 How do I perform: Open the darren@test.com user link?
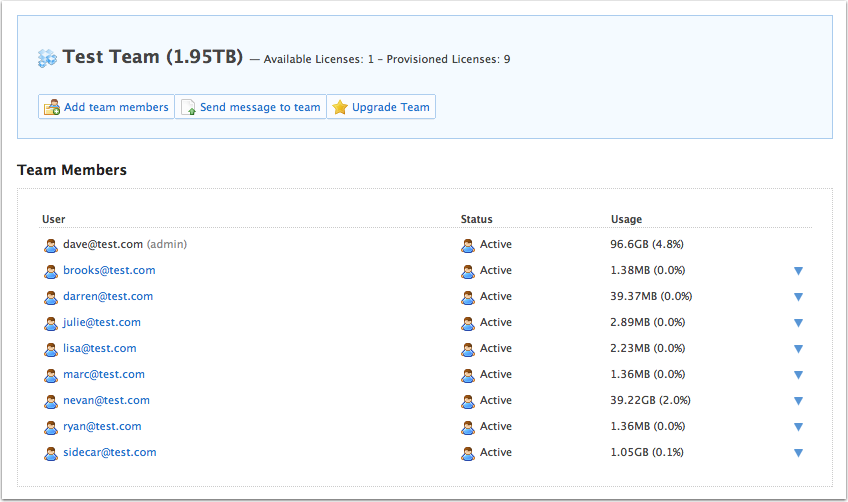click(x=108, y=296)
